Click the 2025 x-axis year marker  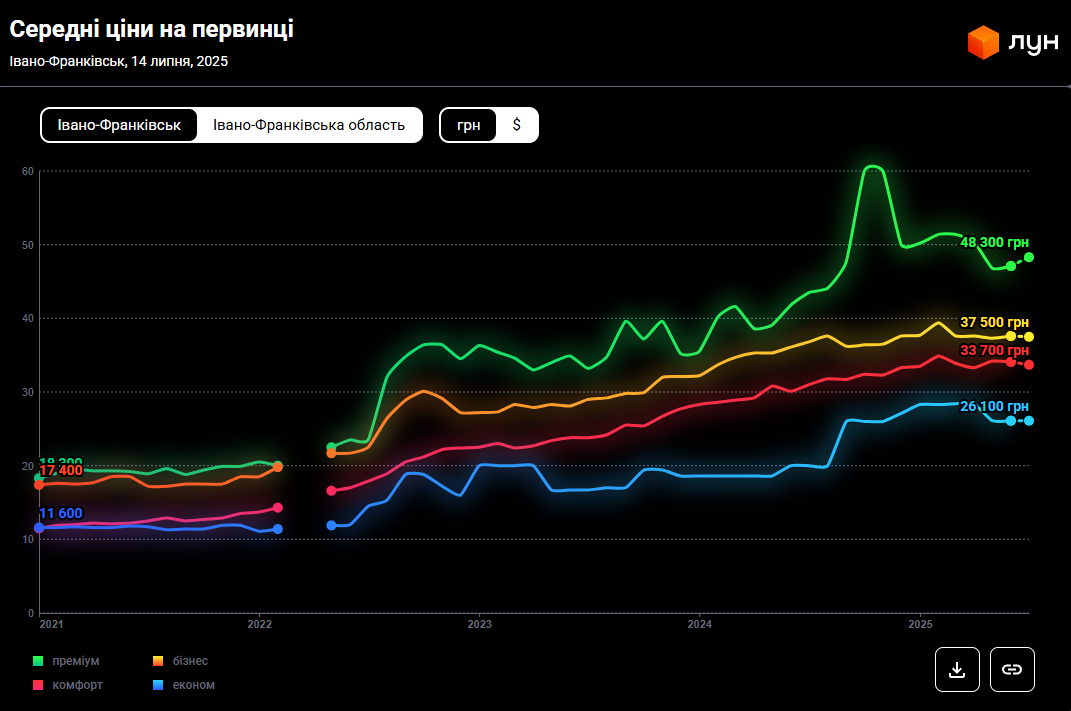coord(920,624)
